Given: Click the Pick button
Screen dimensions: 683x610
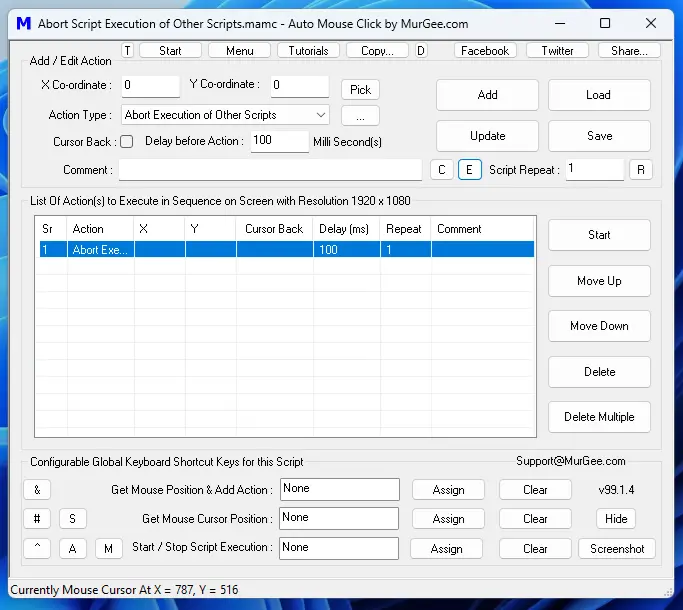Looking at the screenshot, I should coord(360,90).
